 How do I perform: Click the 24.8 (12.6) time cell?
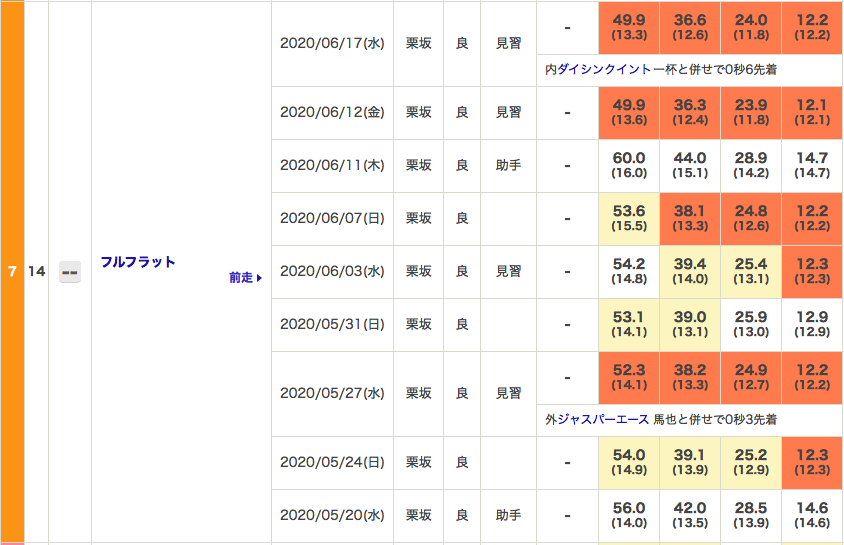751,218
